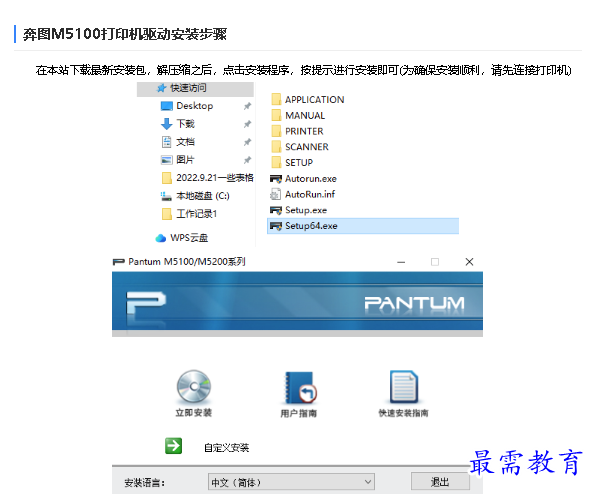
Task: Open the 安装语言 中文（简体） dropdown
Action: point(291,482)
